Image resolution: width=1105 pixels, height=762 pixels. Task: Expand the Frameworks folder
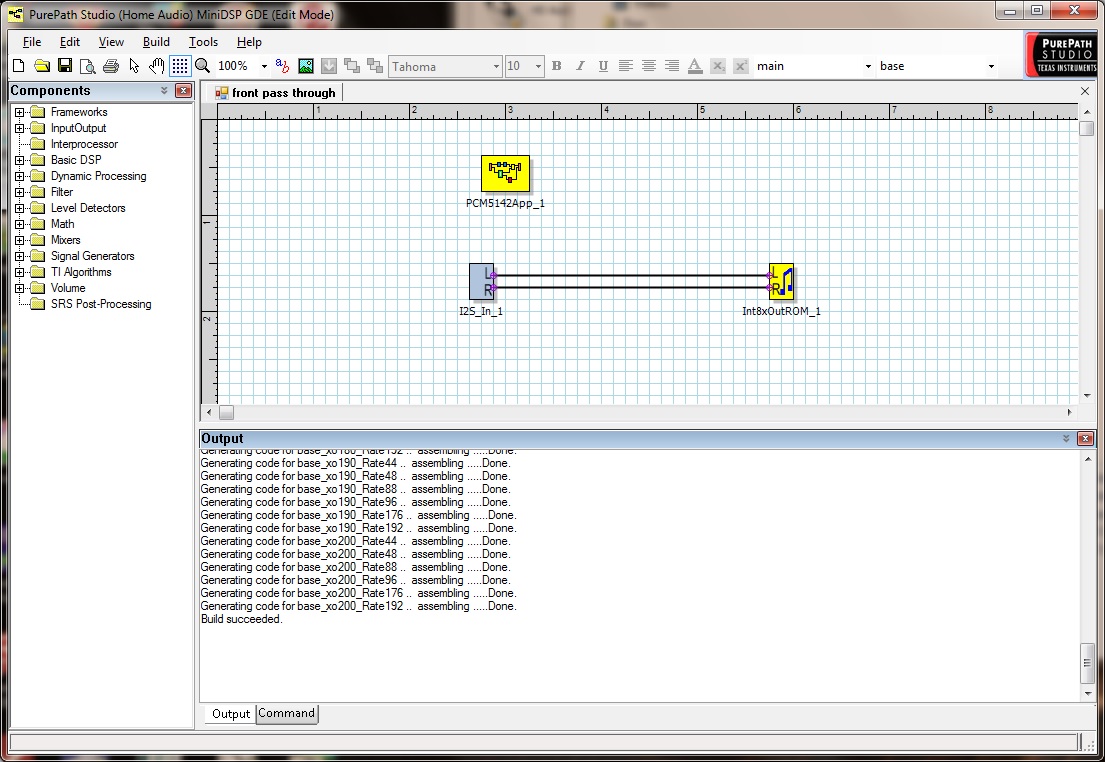20,112
